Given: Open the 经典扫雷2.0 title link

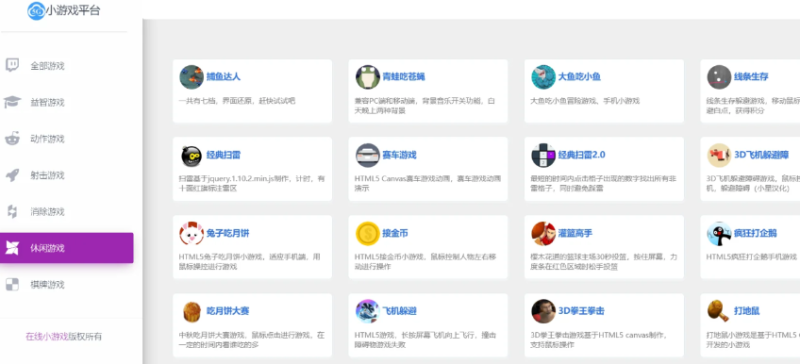Looking at the screenshot, I should point(582,155).
